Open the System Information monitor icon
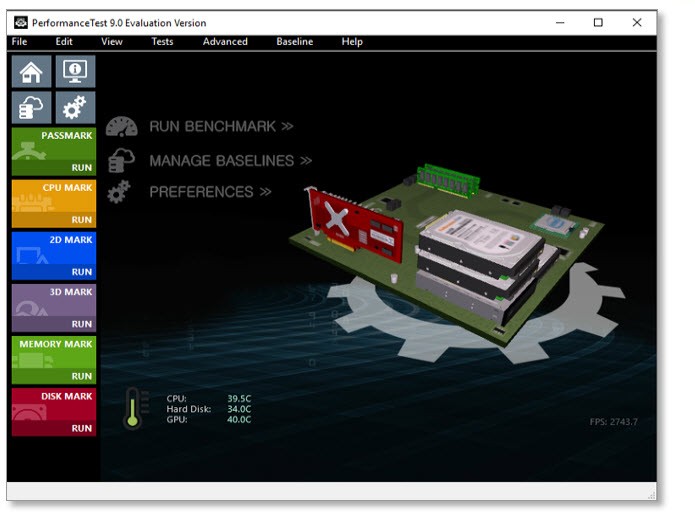Viewport: 695px width, 515px height. click(75, 72)
